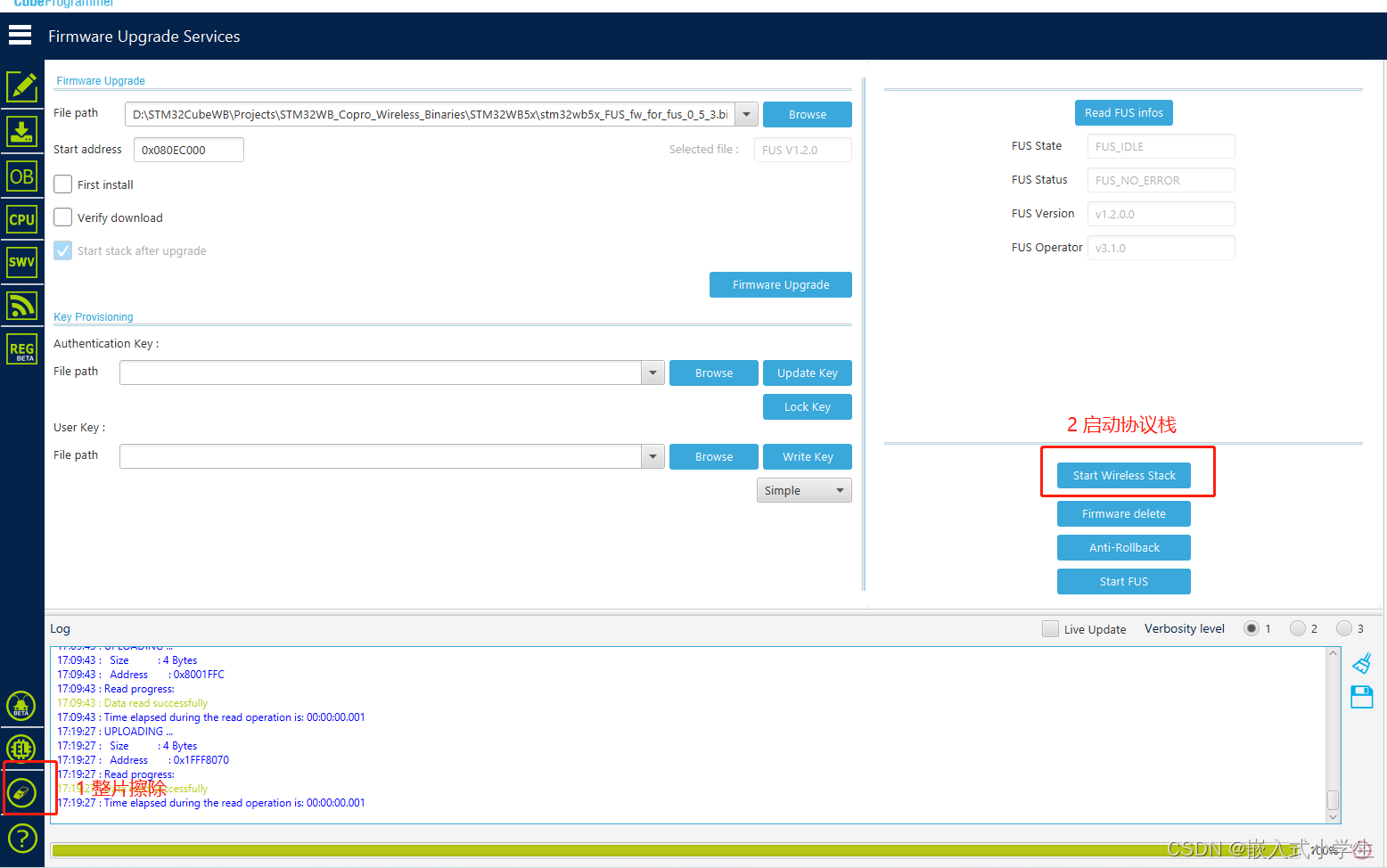The width and height of the screenshot is (1387, 868).
Task: Click the Start Wireless Stack button
Action: pos(1124,475)
